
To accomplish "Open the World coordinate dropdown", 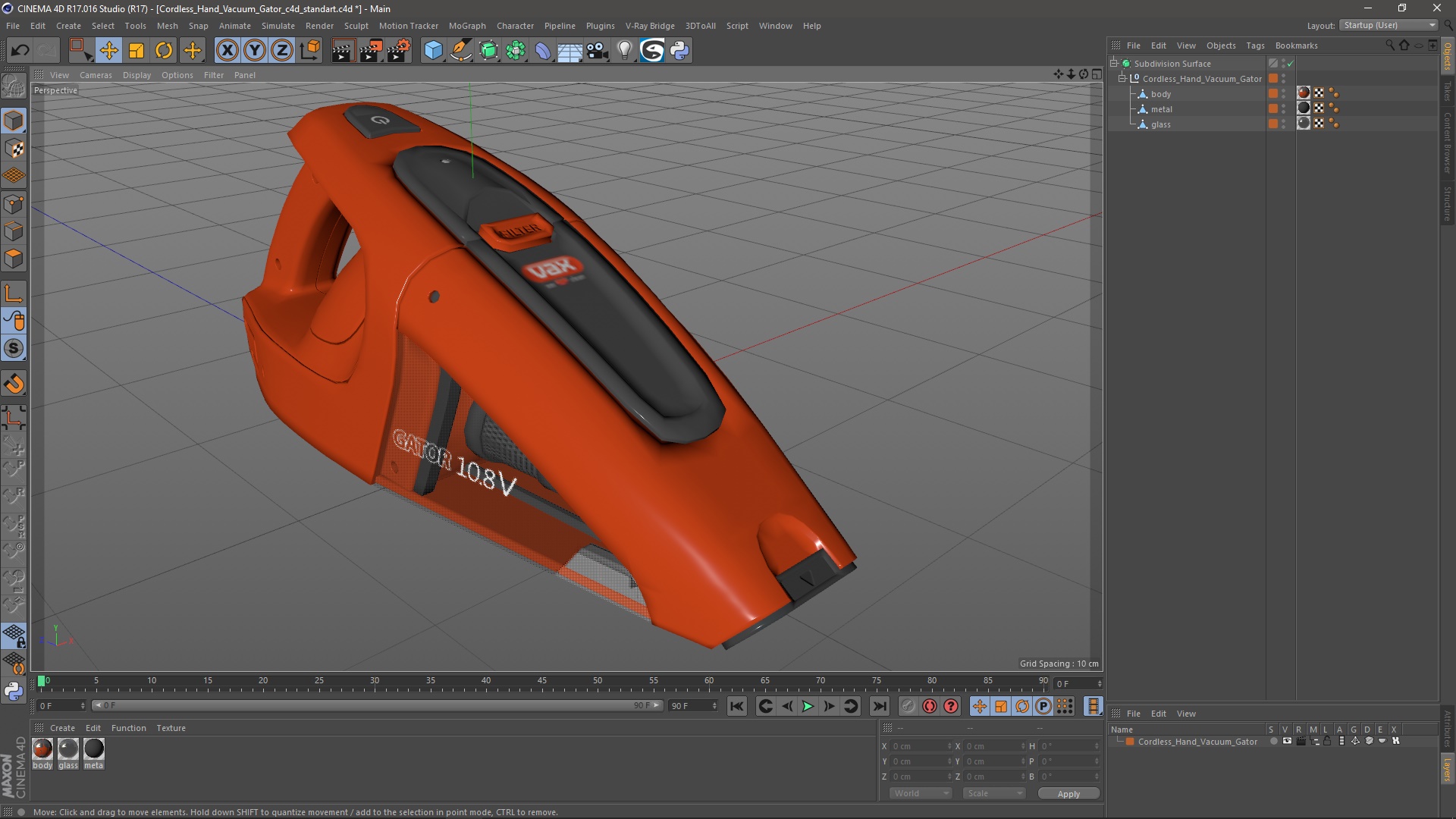I will (x=921, y=793).
